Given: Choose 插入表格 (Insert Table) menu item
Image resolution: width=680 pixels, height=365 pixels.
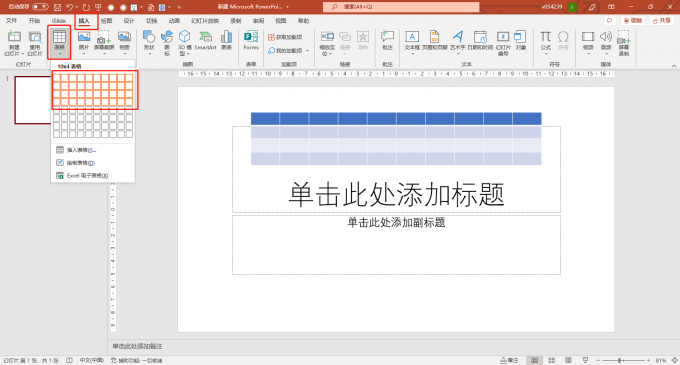Looking at the screenshot, I should click(x=93, y=150).
